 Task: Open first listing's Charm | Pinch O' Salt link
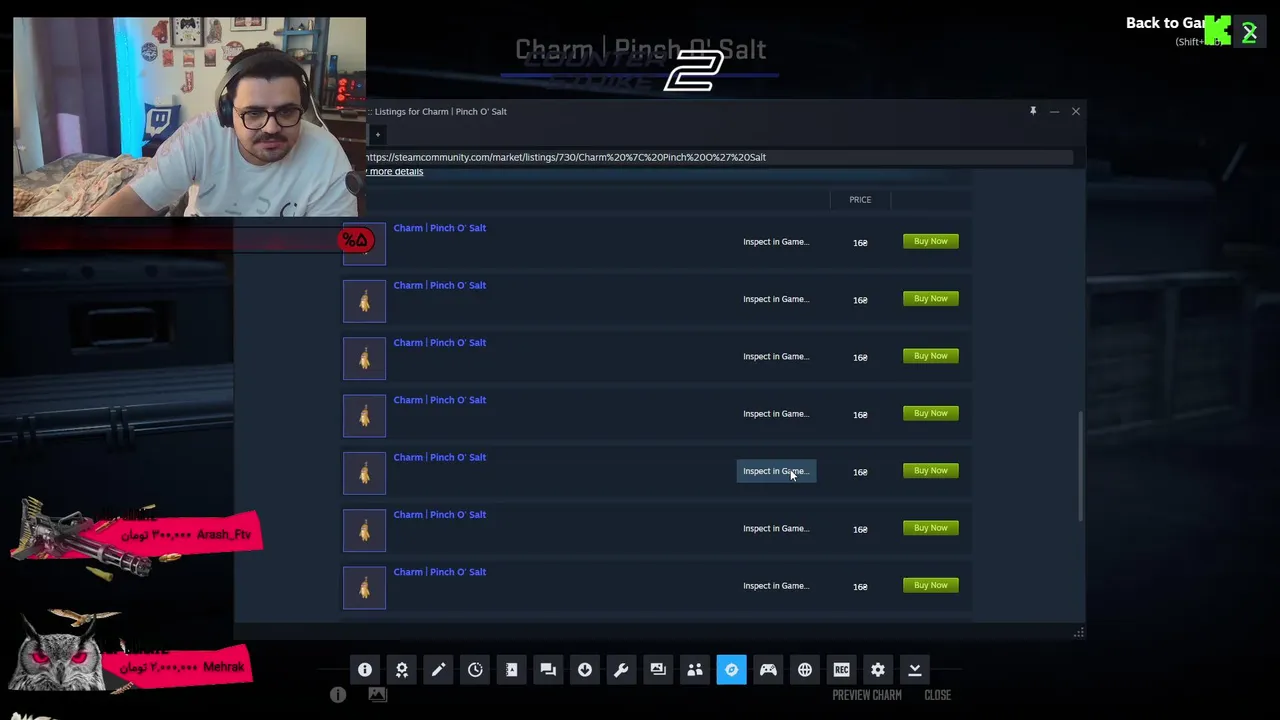440,228
